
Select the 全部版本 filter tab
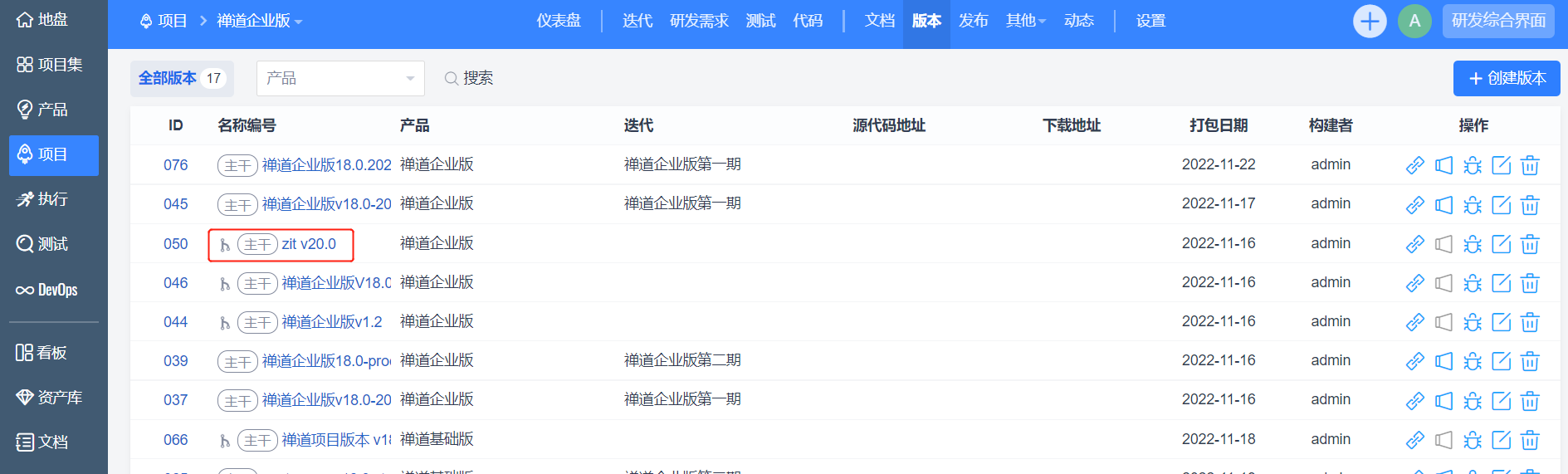pos(182,78)
